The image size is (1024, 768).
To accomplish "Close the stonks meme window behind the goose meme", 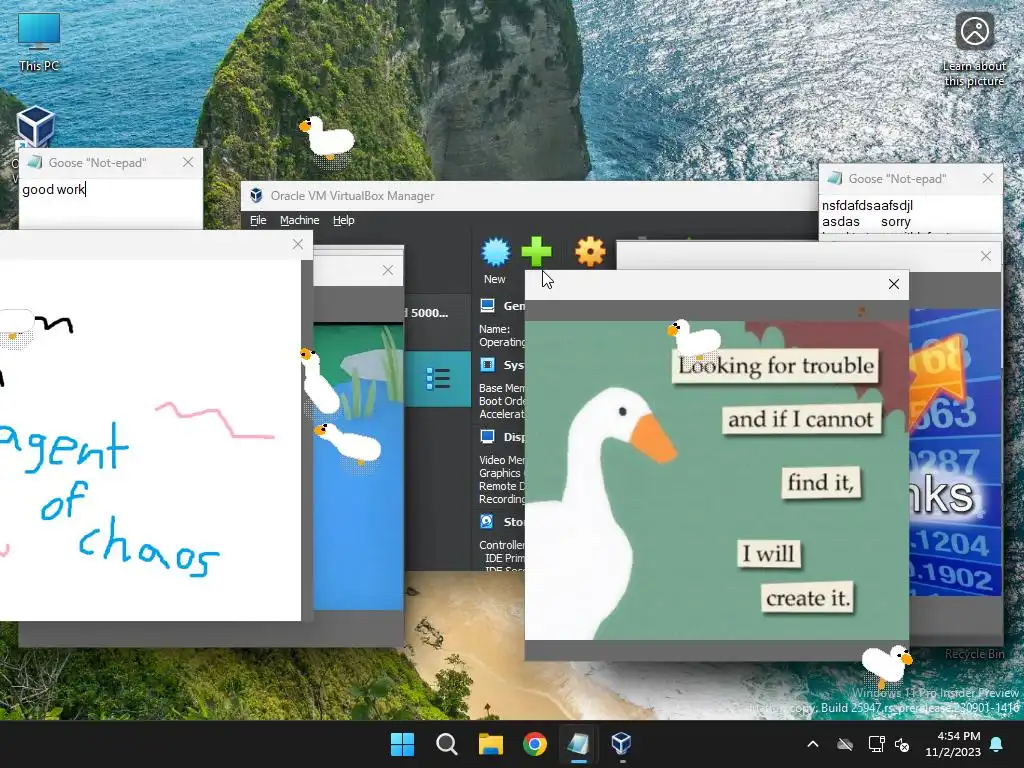I will tap(986, 256).
